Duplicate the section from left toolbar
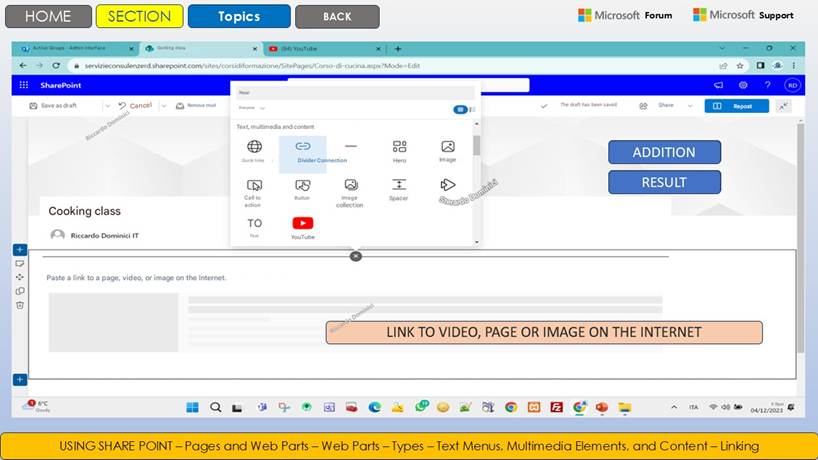 20,291
